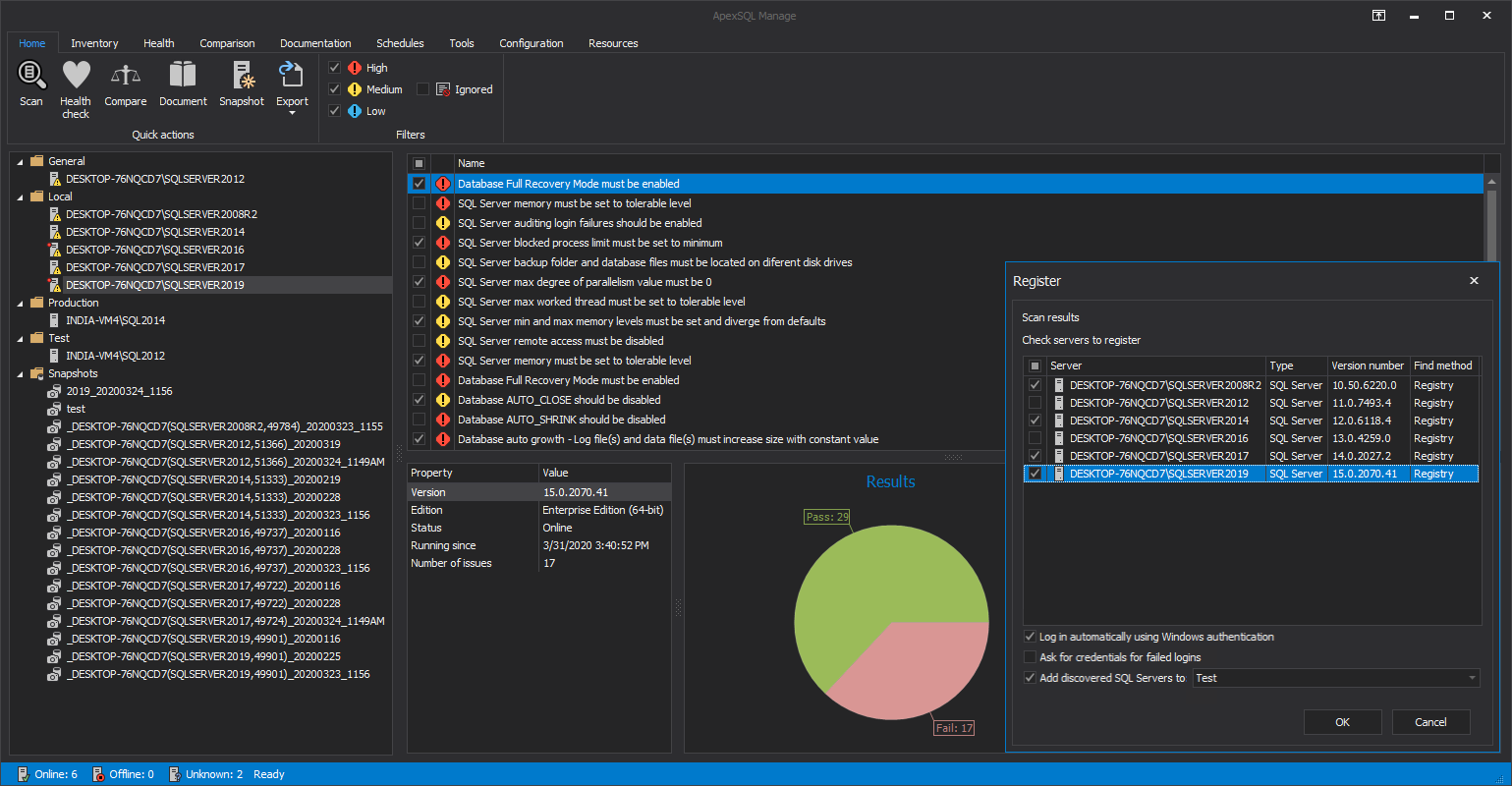
Task: Click the General folder icon
Action: point(37,161)
